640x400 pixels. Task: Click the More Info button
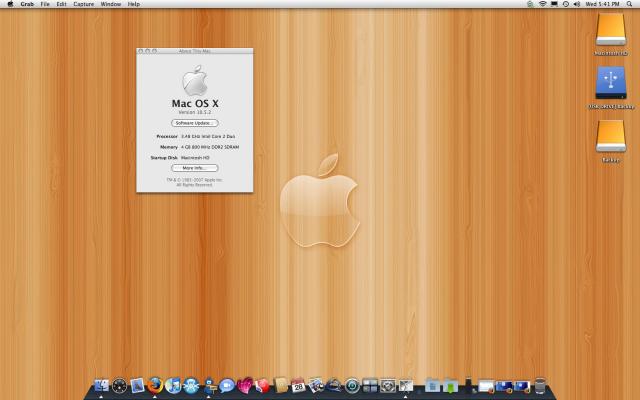tap(195, 168)
